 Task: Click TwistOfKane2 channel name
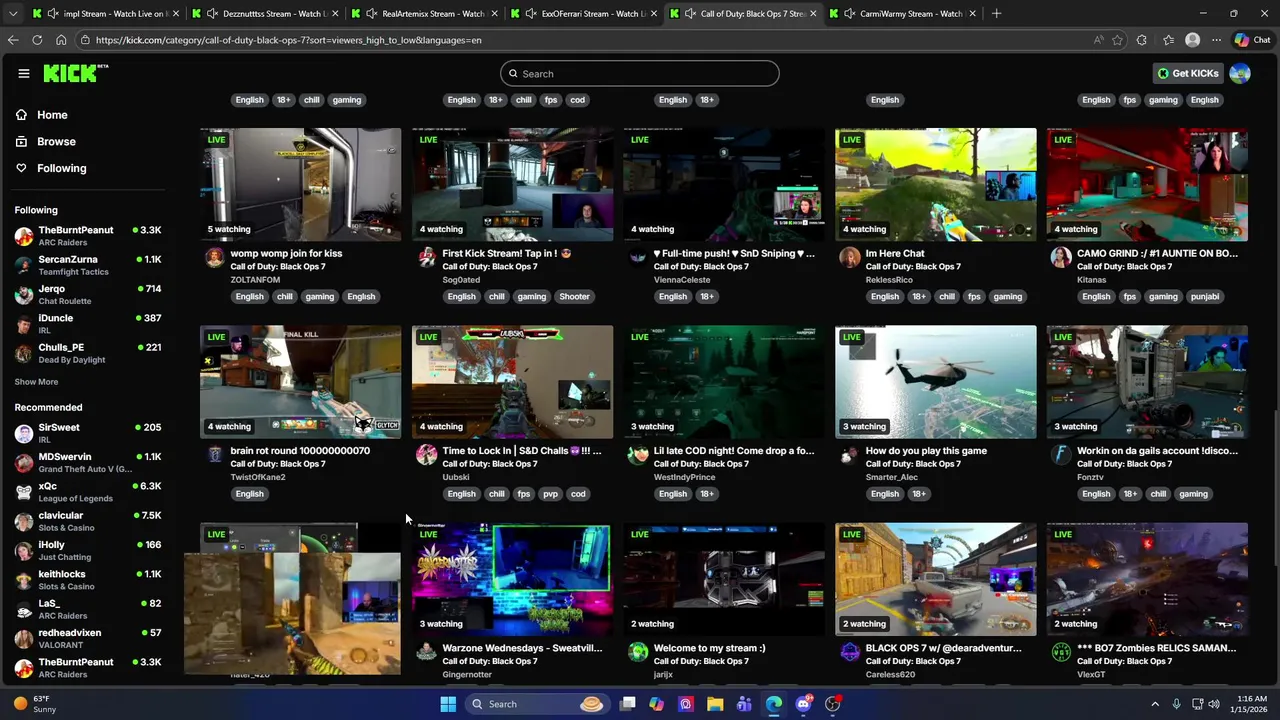point(258,477)
